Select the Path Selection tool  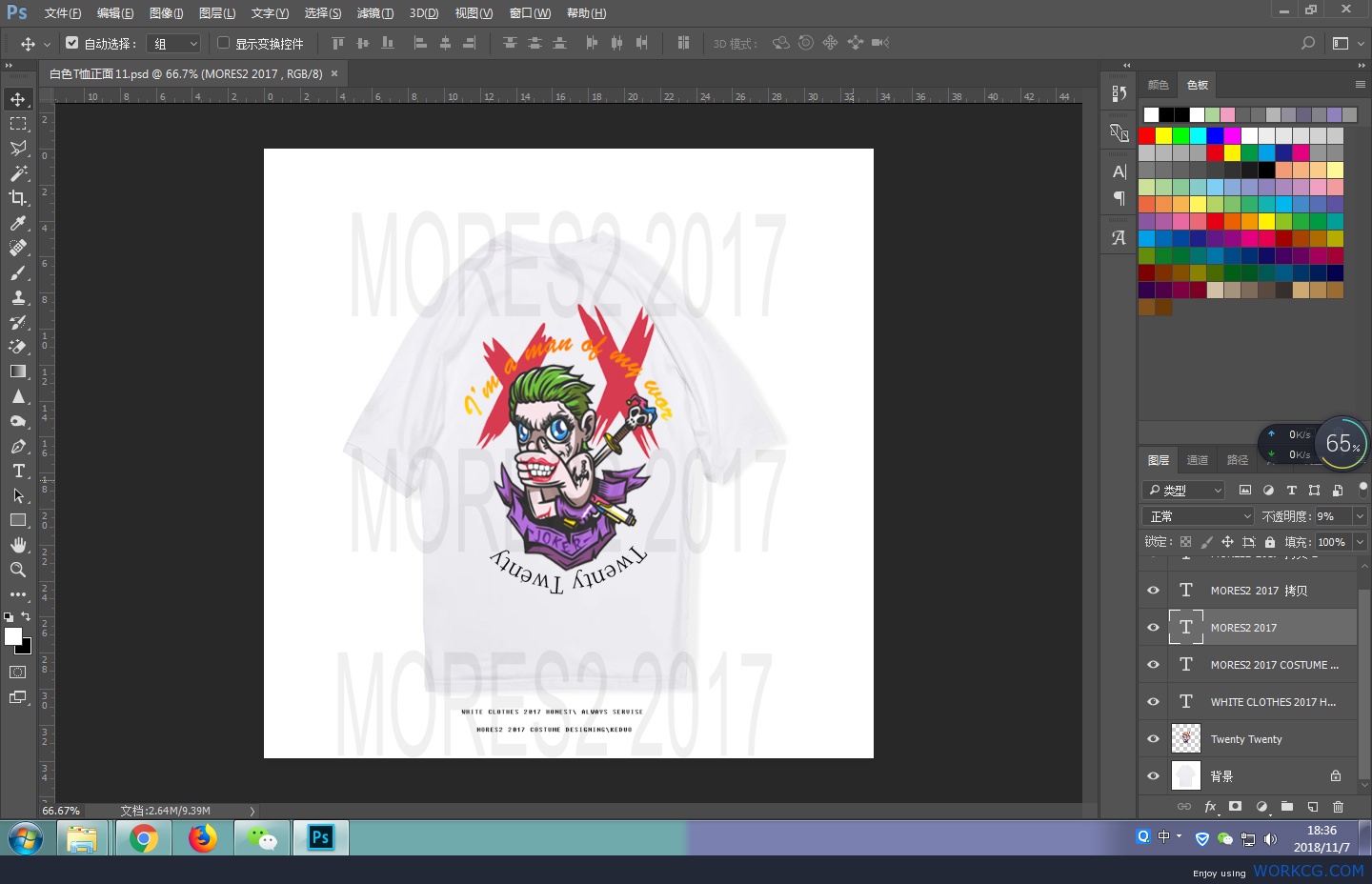pos(18,495)
